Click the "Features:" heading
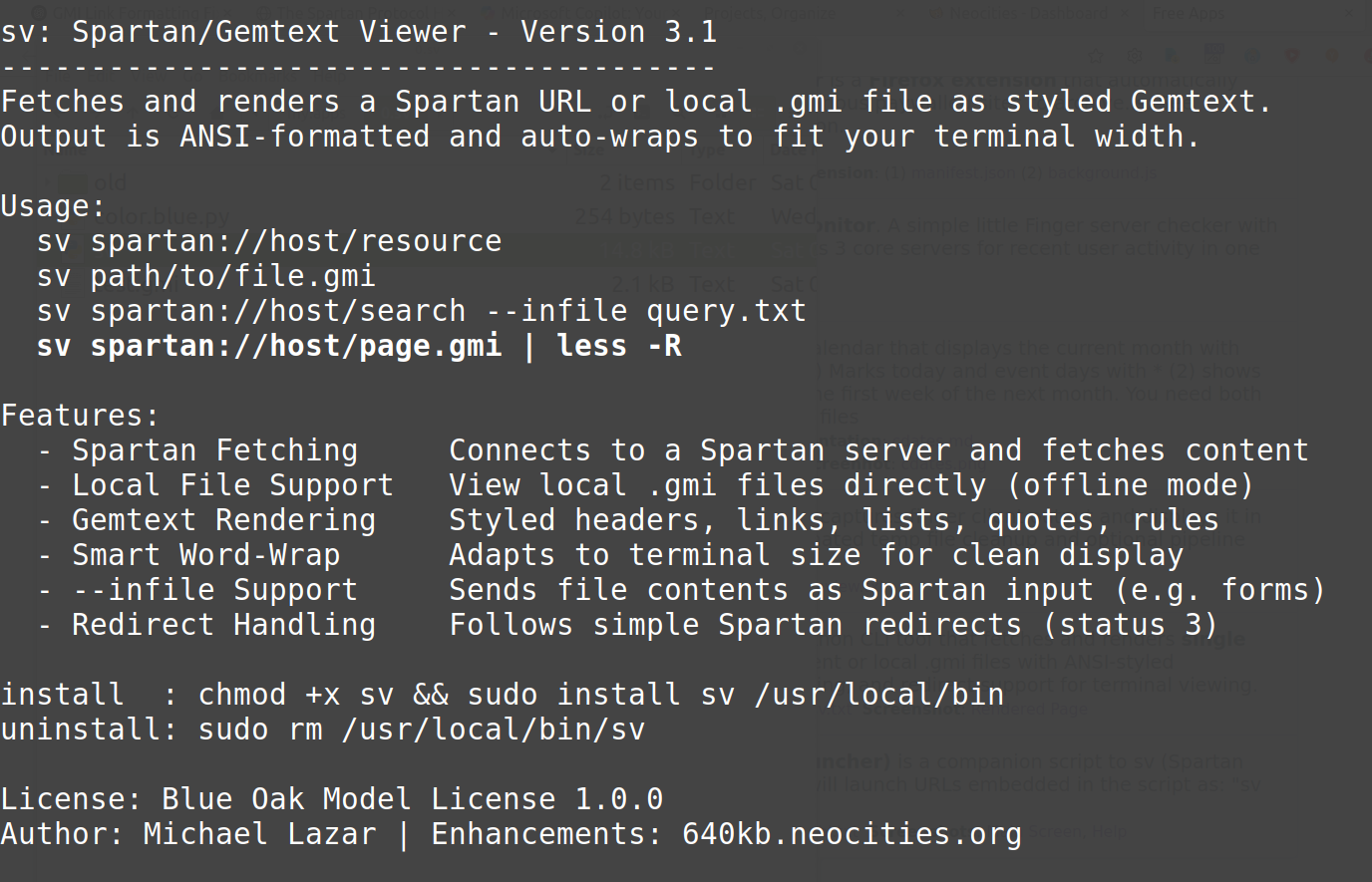 (80, 416)
